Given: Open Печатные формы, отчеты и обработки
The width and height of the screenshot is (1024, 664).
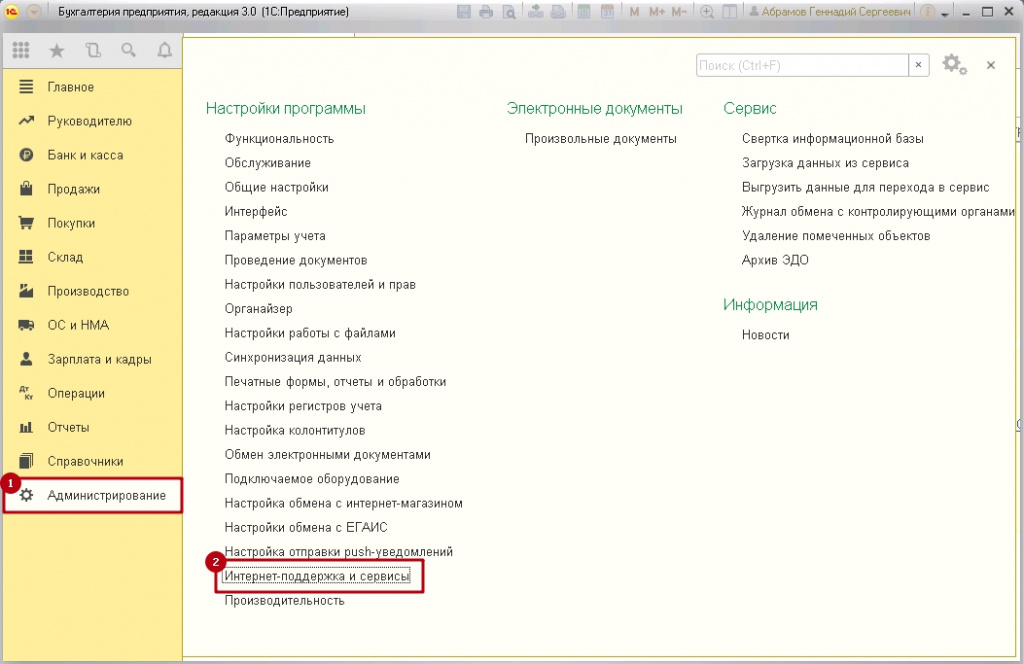Looking at the screenshot, I should tap(335, 381).
